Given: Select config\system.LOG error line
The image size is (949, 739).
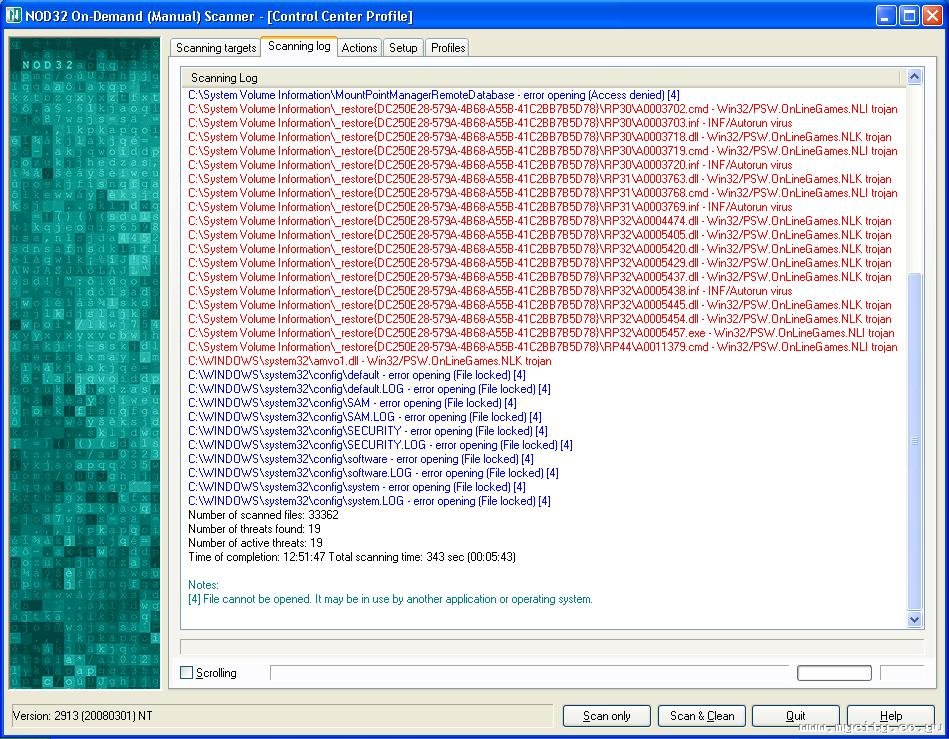Looking at the screenshot, I should click(x=369, y=501).
